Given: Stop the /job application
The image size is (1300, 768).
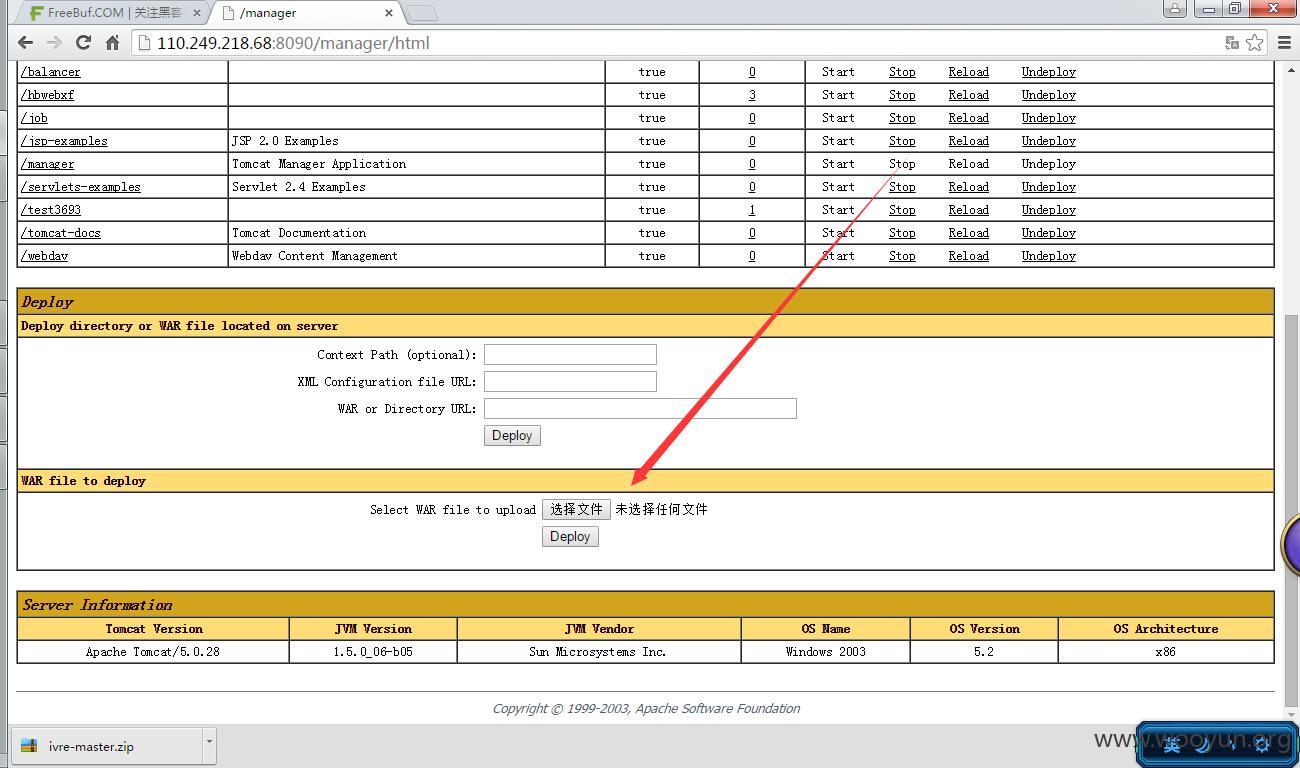Looking at the screenshot, I should point(902,118).
